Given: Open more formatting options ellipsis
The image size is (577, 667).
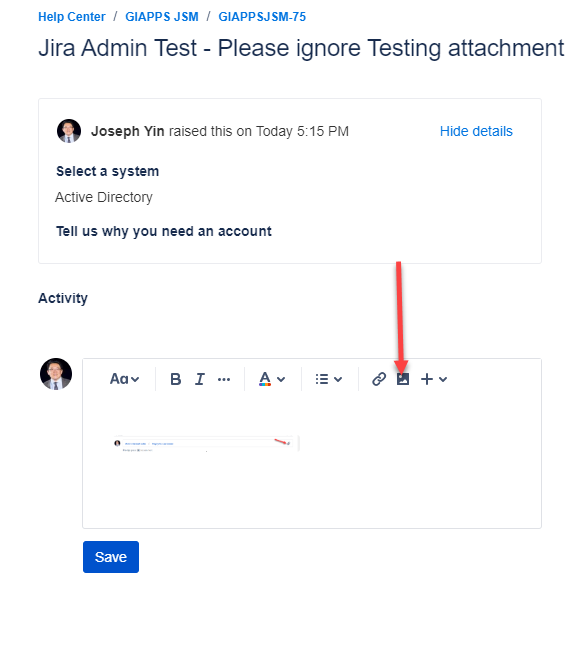Looking at the screenshot, I should coord(224,379).
